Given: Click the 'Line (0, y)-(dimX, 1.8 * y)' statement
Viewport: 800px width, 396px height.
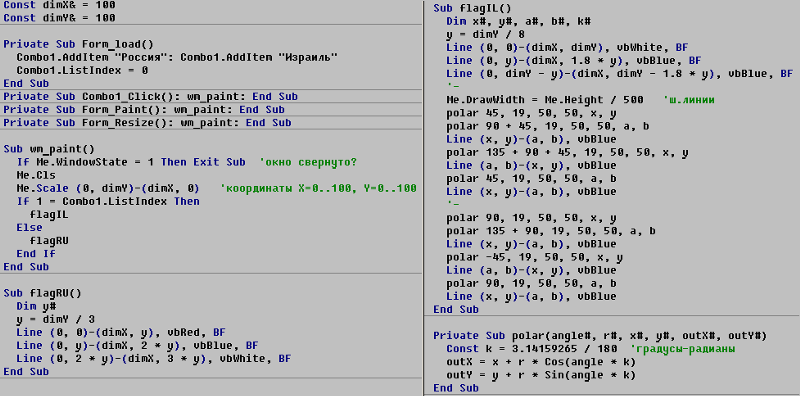Looking at the screenshot, I should (574, 61).
